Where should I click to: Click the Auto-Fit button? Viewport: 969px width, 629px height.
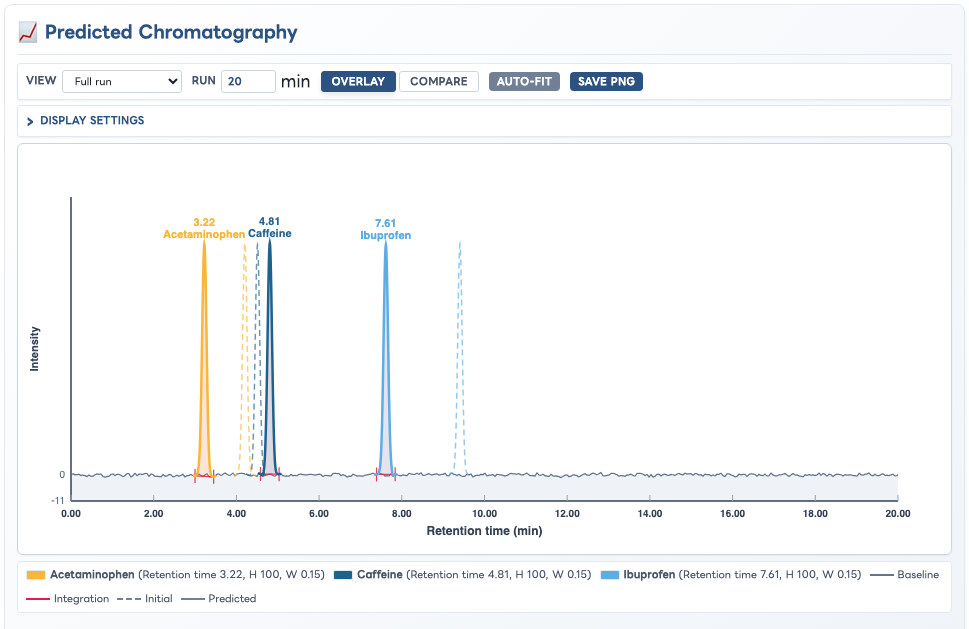pyautogui.click(x=524, y=82)
